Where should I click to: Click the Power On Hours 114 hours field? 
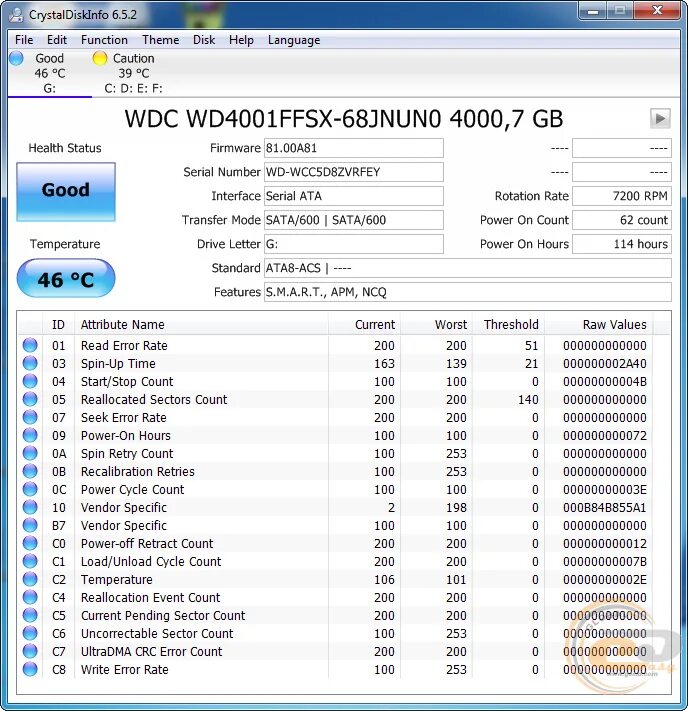pyautogui.click(x=621, y=244)
